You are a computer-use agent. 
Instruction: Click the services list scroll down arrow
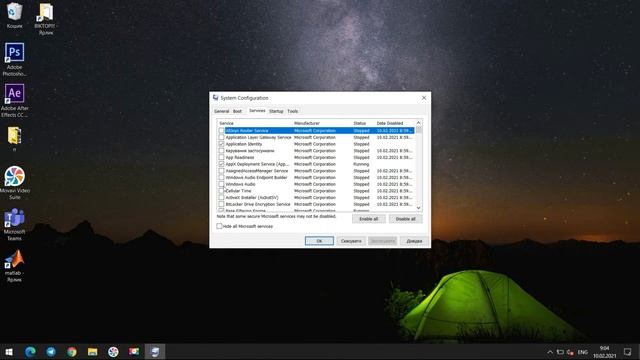click(418, 208)
